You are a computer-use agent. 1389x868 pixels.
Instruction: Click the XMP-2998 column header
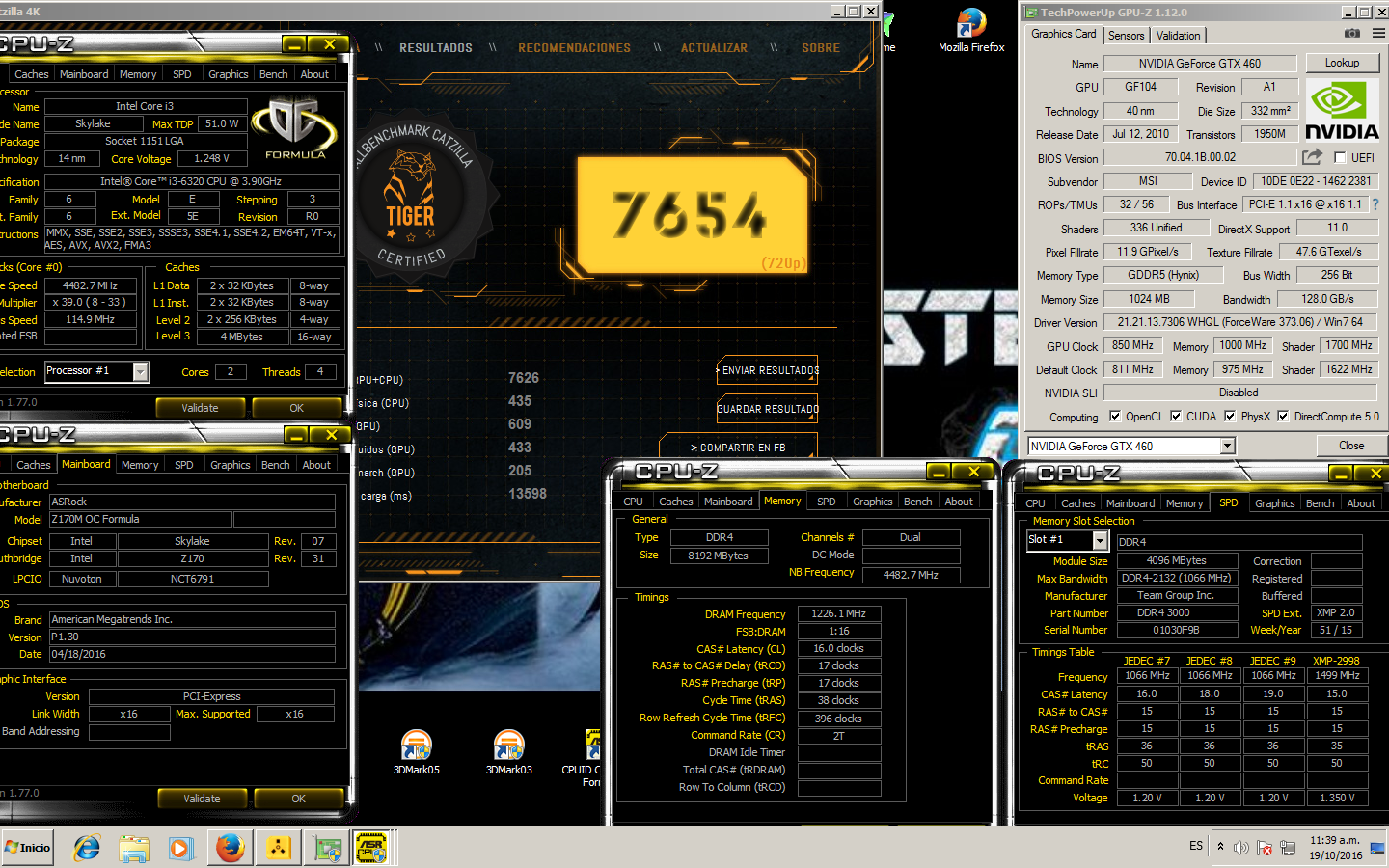coord(1336,661)
